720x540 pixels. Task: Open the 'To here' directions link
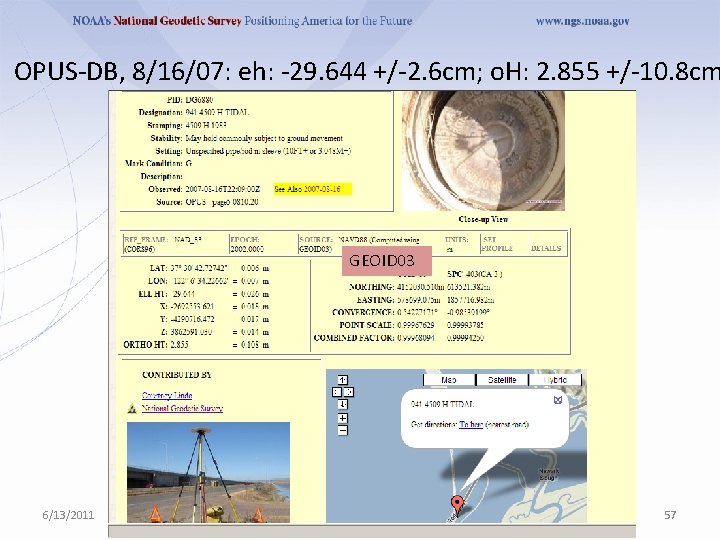471,425
